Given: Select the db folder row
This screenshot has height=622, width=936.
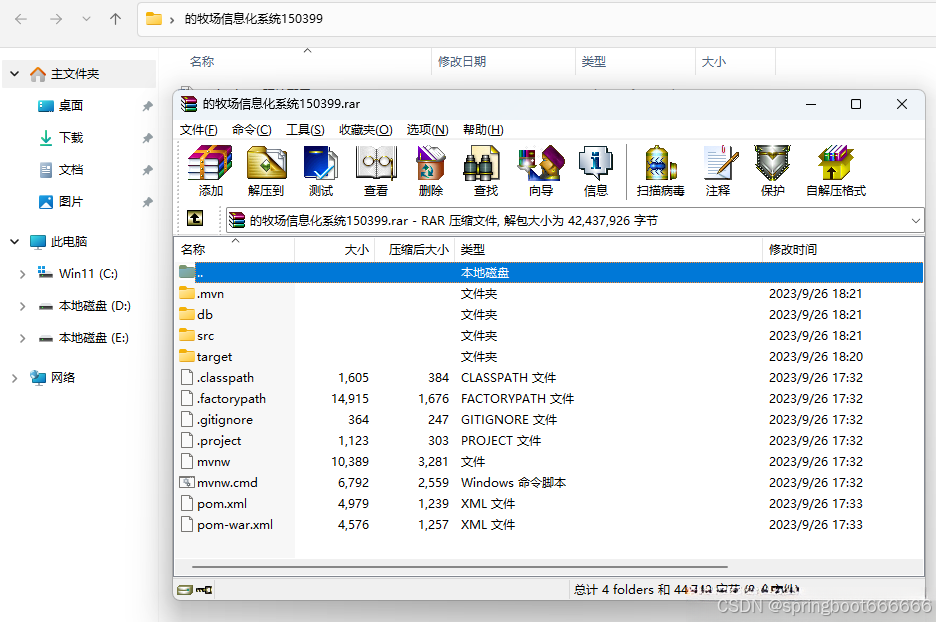Looking at the screenshot, I should tap(549, 315).
